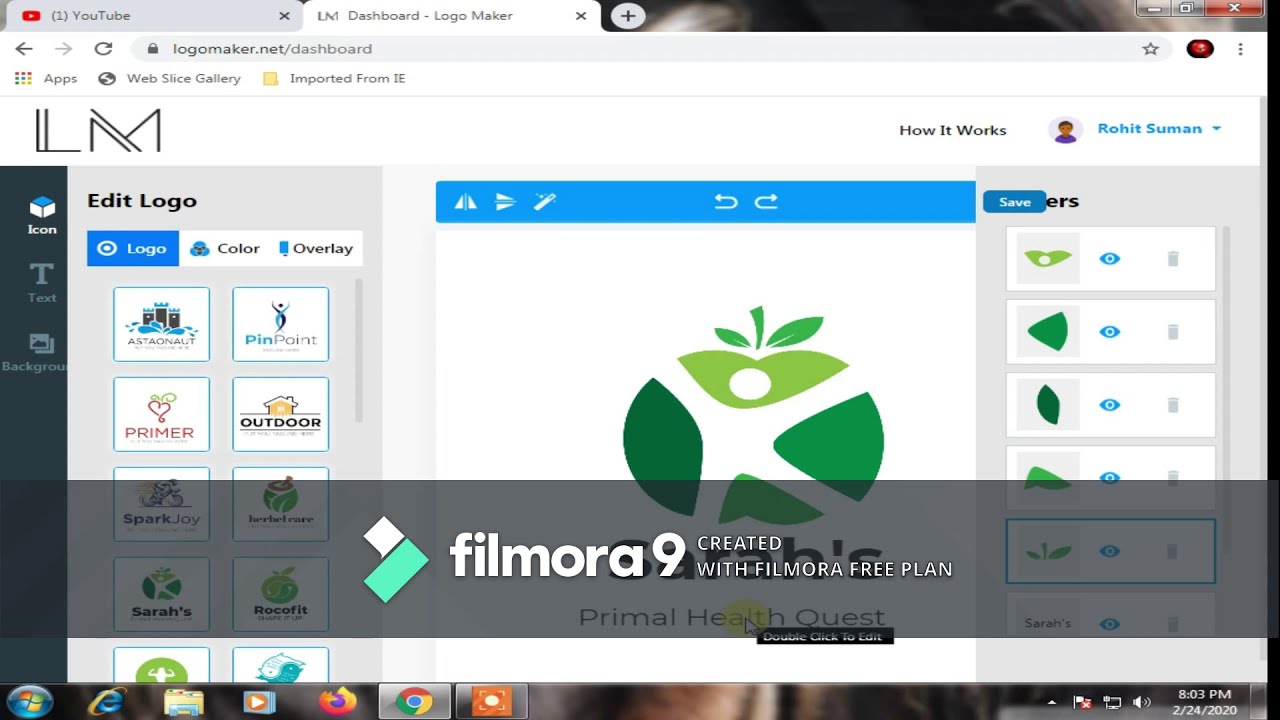This screenshot has height=720, width=1280.
Task: Choose the Rocofit logo template
Action: pos(280,594)
